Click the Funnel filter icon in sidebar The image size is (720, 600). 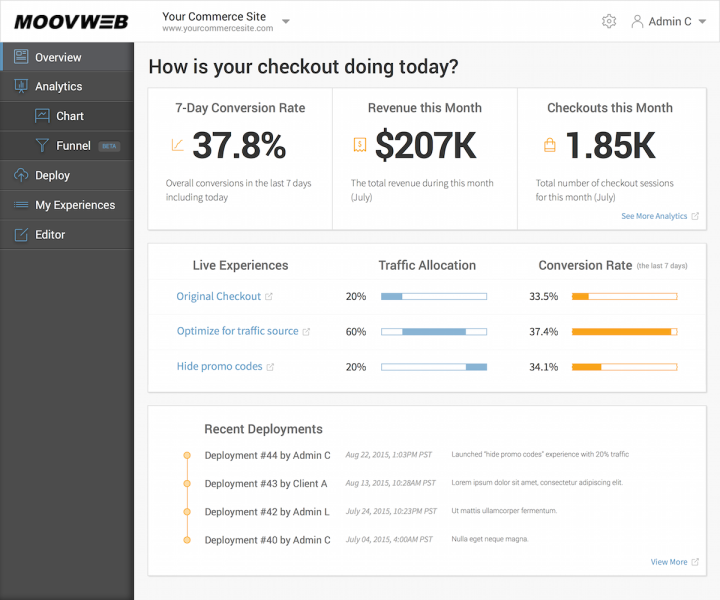(x=42, y=146)
